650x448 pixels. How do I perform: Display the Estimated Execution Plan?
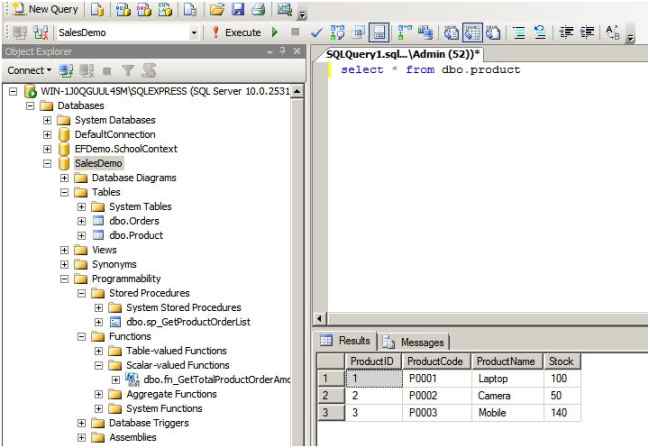pyautogui.click(x=337, y=32)
